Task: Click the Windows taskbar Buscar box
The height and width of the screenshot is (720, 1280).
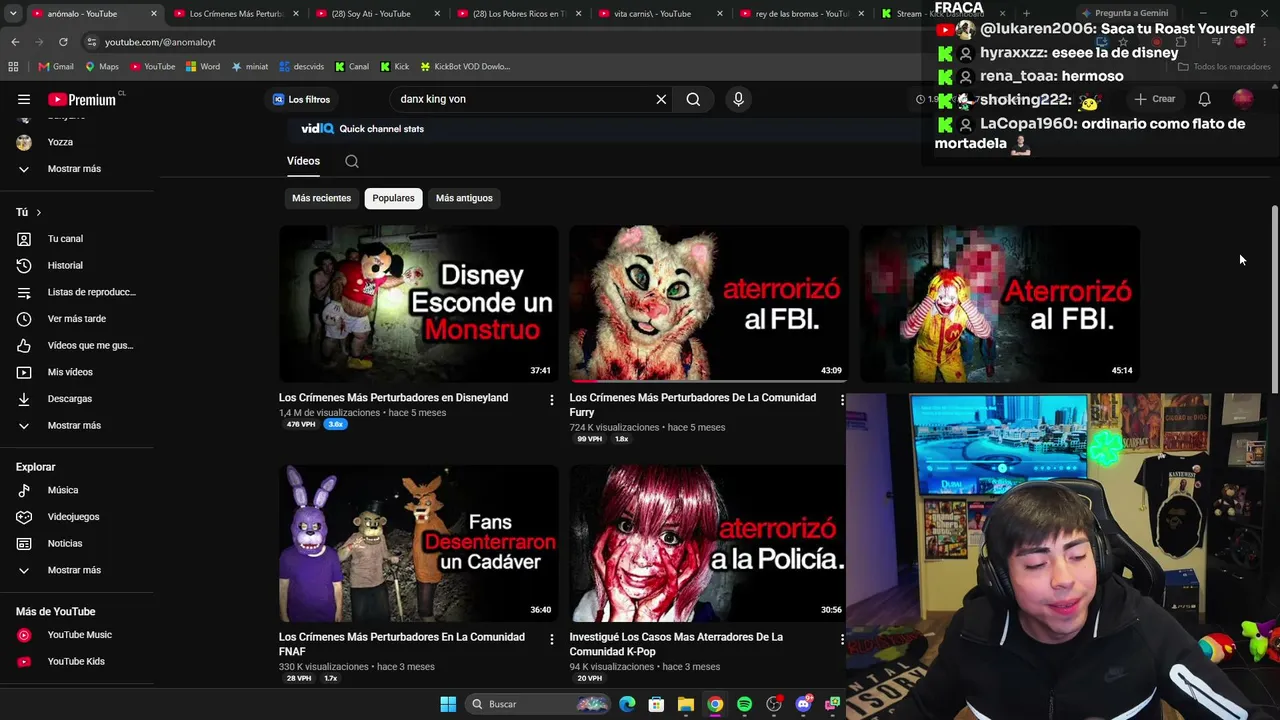Action: (538, 704)
